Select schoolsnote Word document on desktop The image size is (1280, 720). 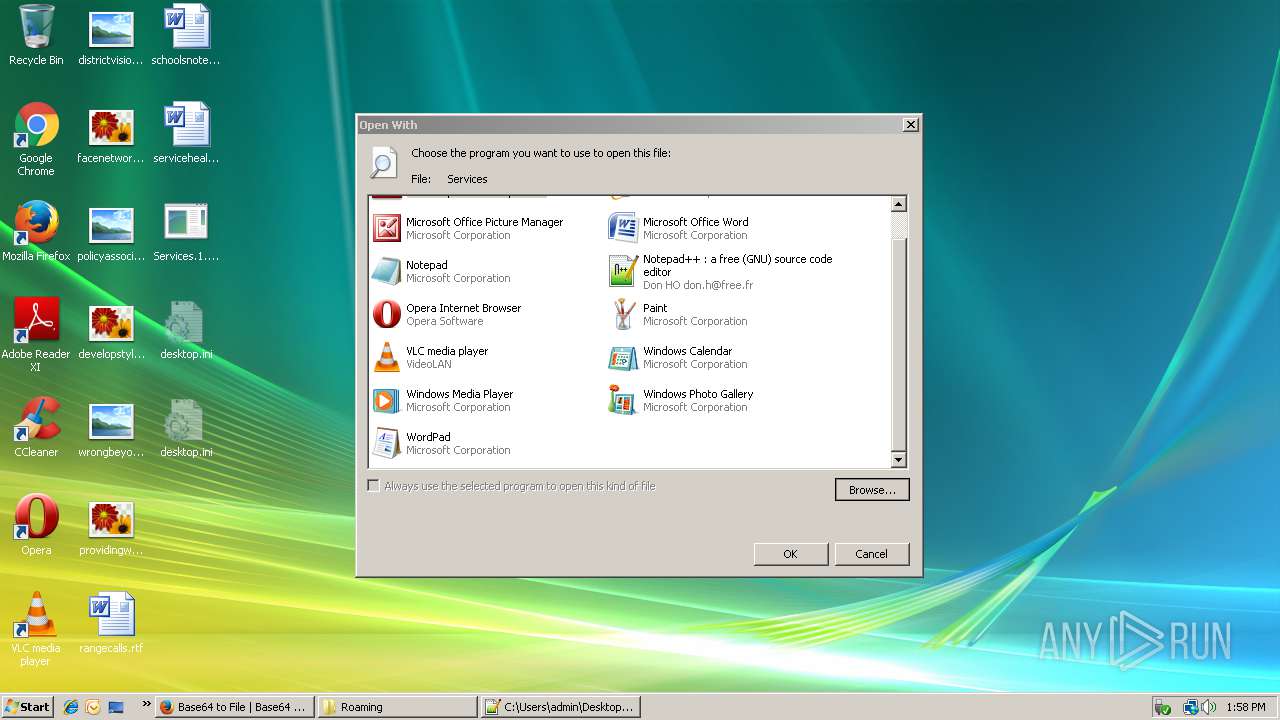(186, 35)
